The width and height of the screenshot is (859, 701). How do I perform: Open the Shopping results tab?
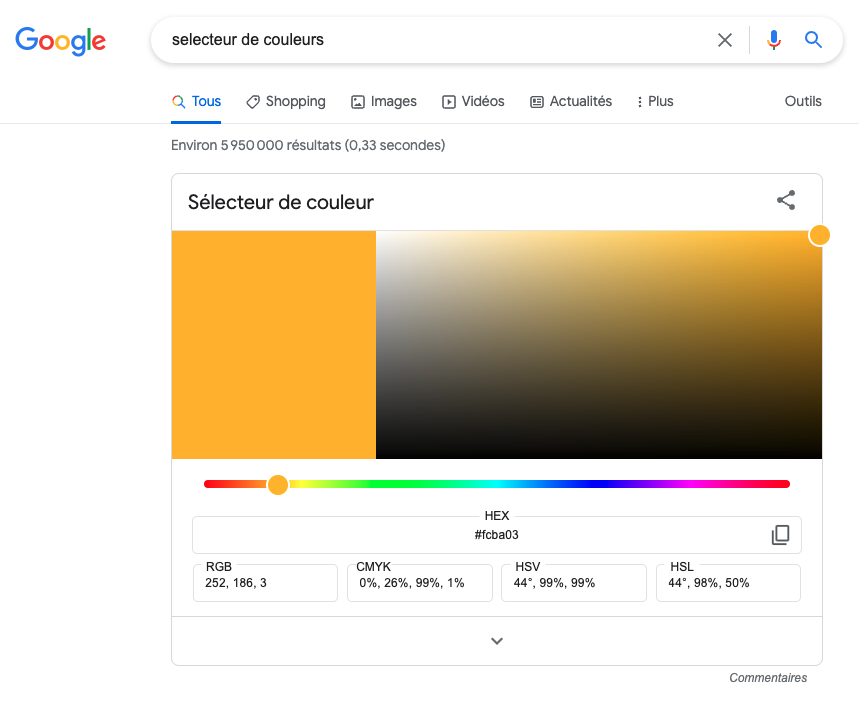[285, 101]
